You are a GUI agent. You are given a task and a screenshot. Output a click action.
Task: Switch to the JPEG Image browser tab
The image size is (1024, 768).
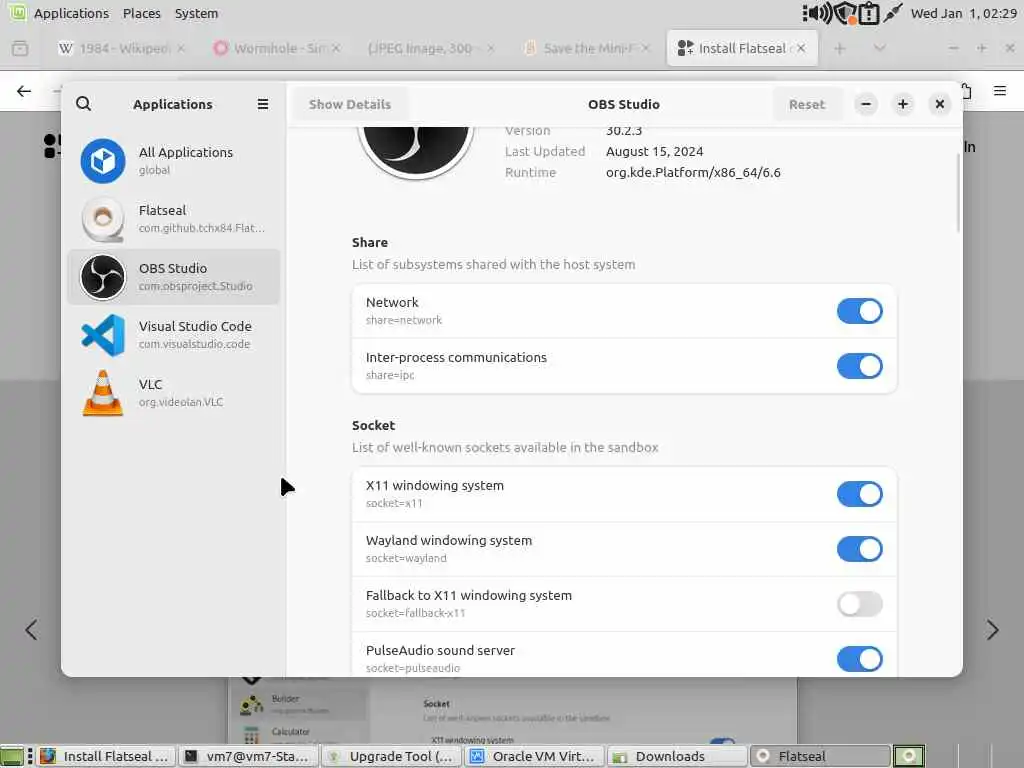(430, 48)
